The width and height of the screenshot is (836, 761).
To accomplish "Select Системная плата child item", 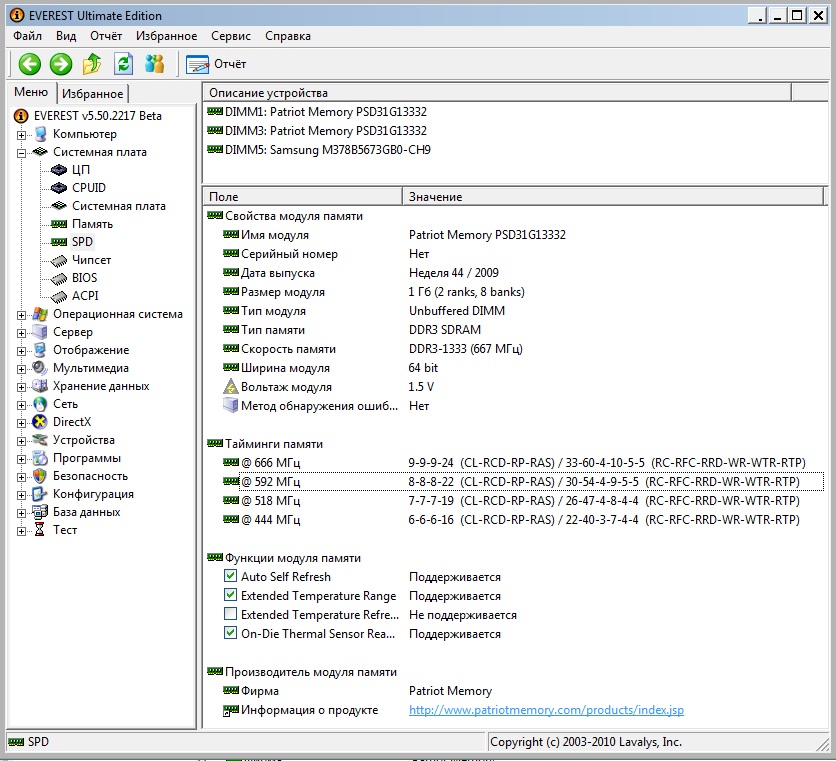I will tap(119, 206).
